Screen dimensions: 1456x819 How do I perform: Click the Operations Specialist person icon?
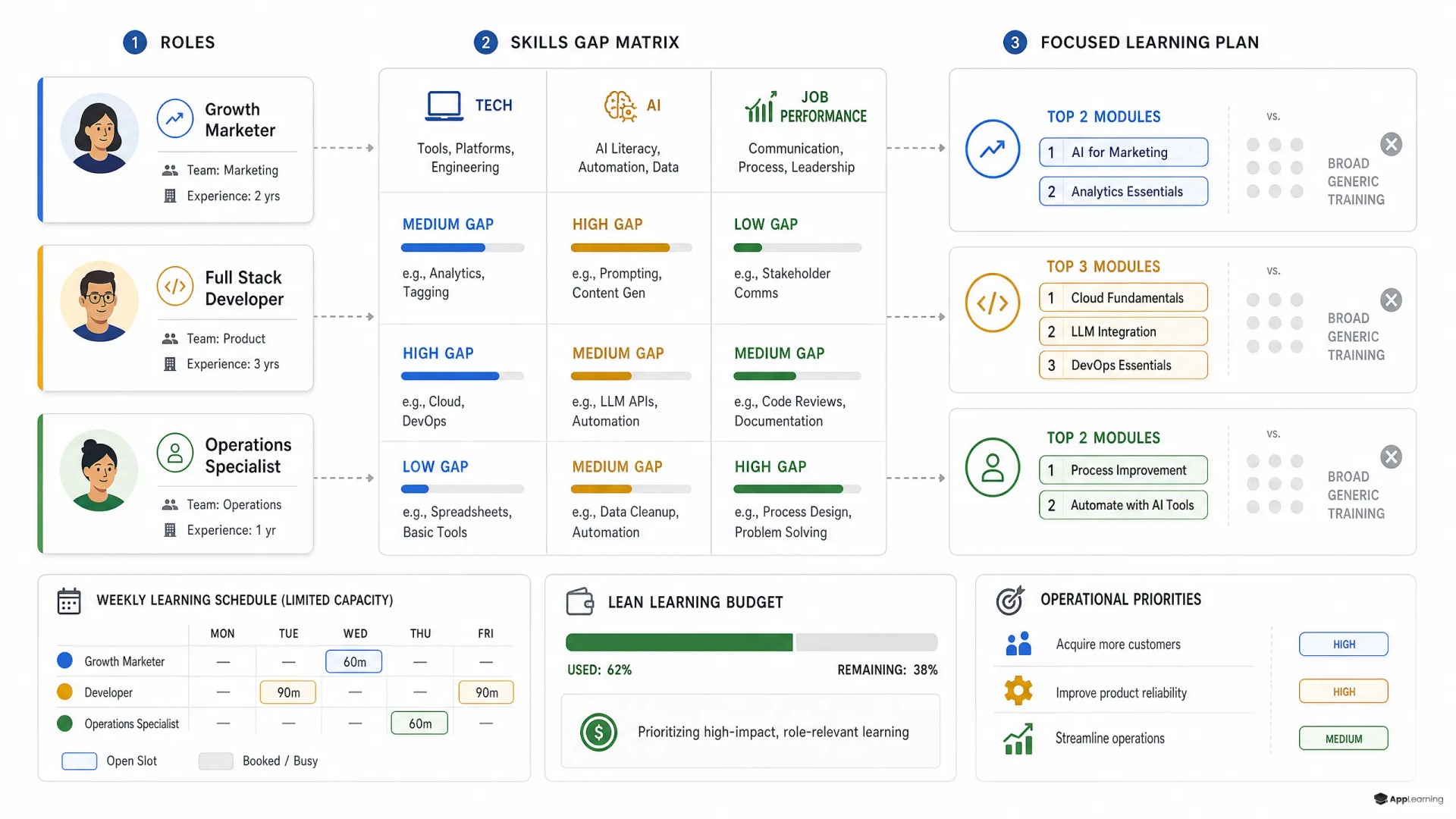click(175, 453)
